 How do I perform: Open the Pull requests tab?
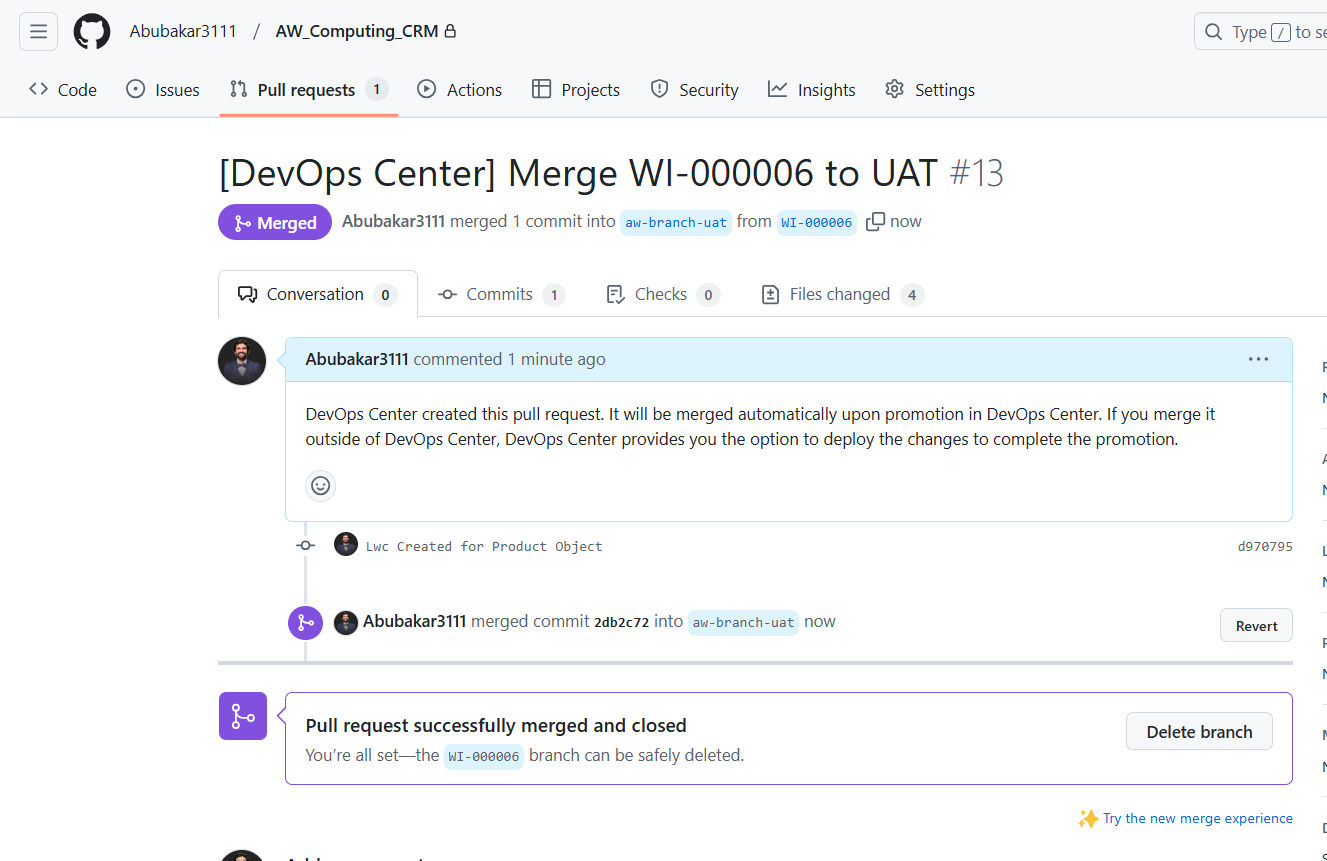point(308,89)
